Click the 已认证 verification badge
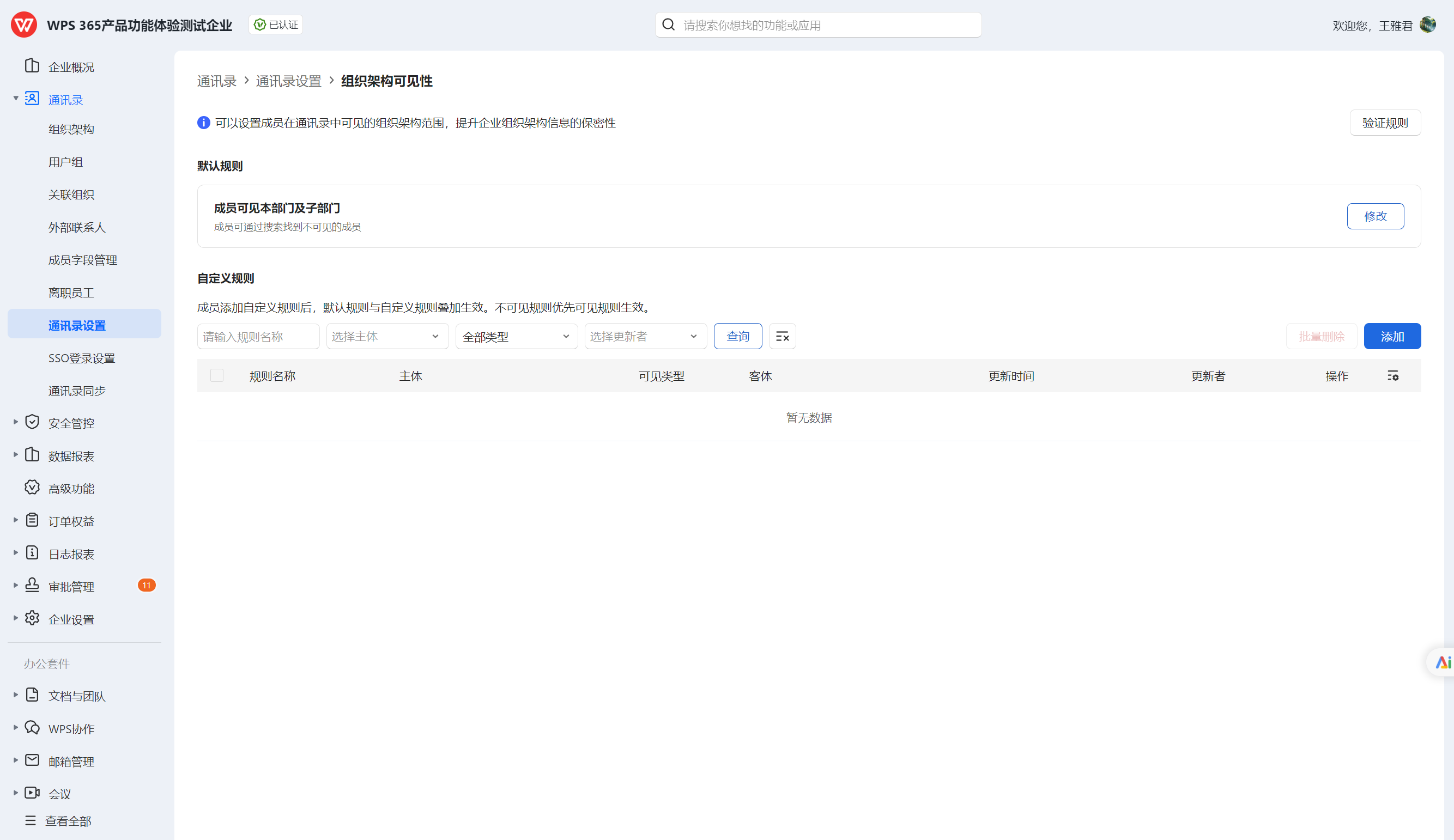The image size is (1454, 840). point(276,25)
